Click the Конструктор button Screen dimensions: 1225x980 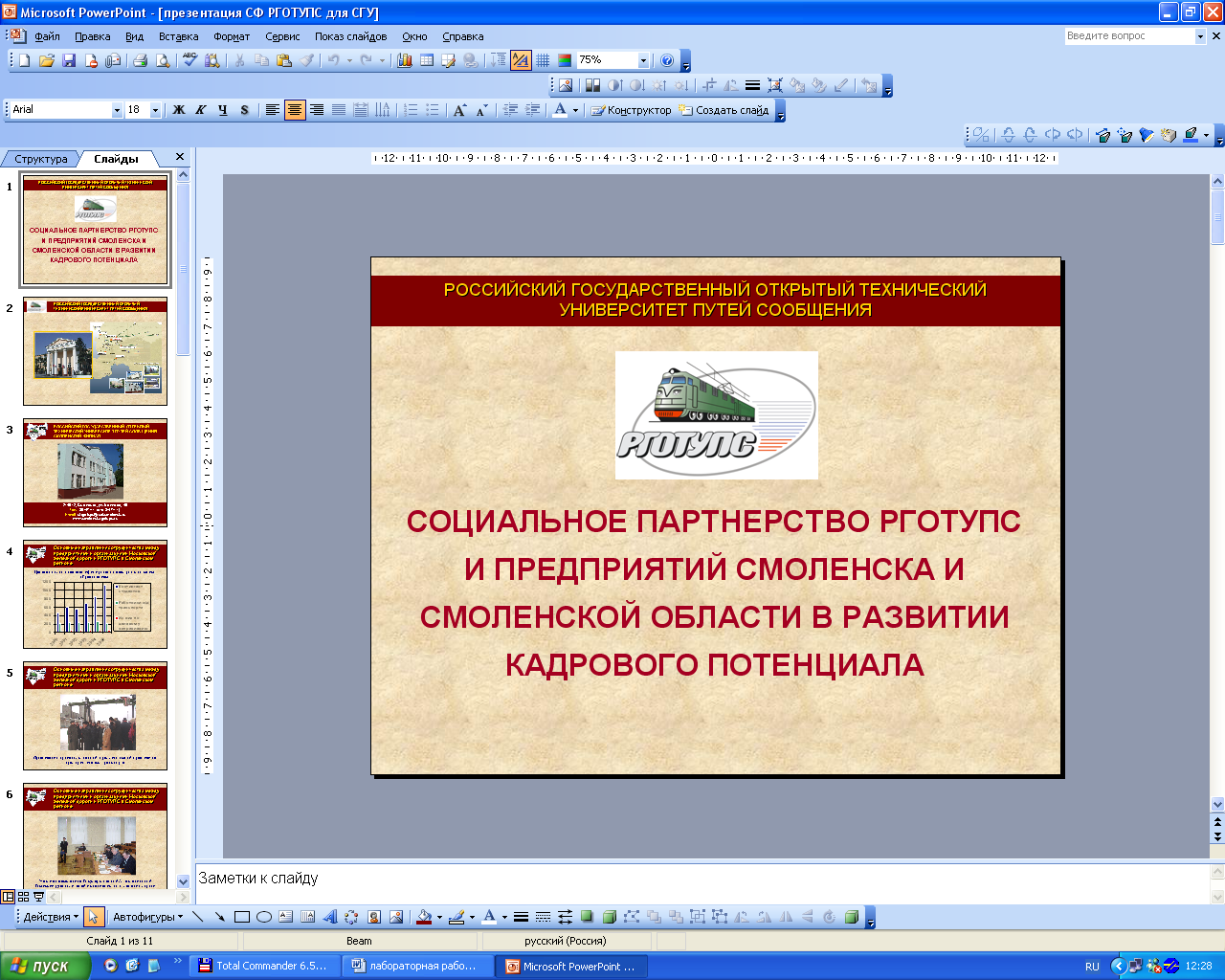tap(631, 110)
